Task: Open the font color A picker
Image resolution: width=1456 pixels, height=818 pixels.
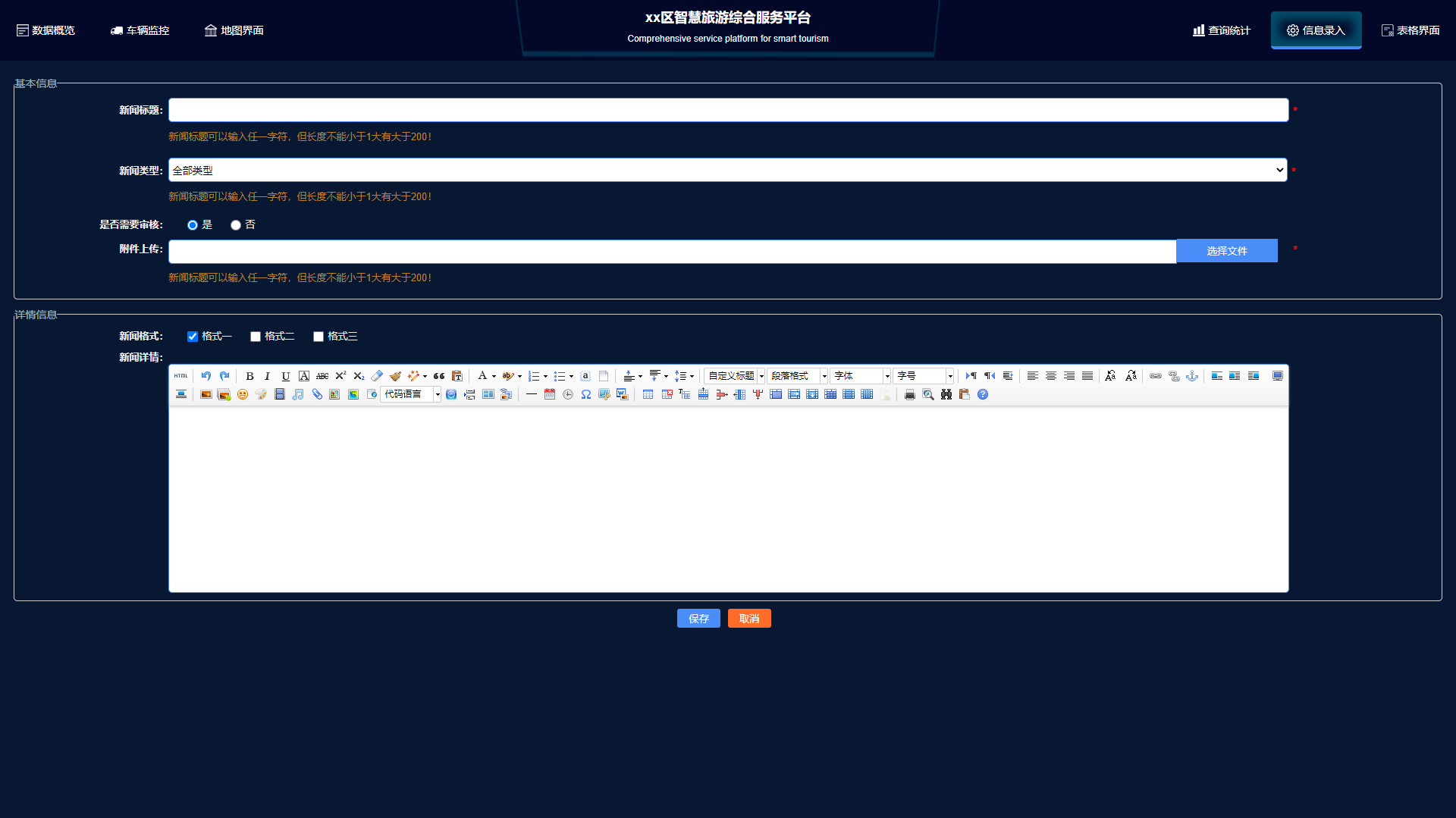Action: (482, 376)
